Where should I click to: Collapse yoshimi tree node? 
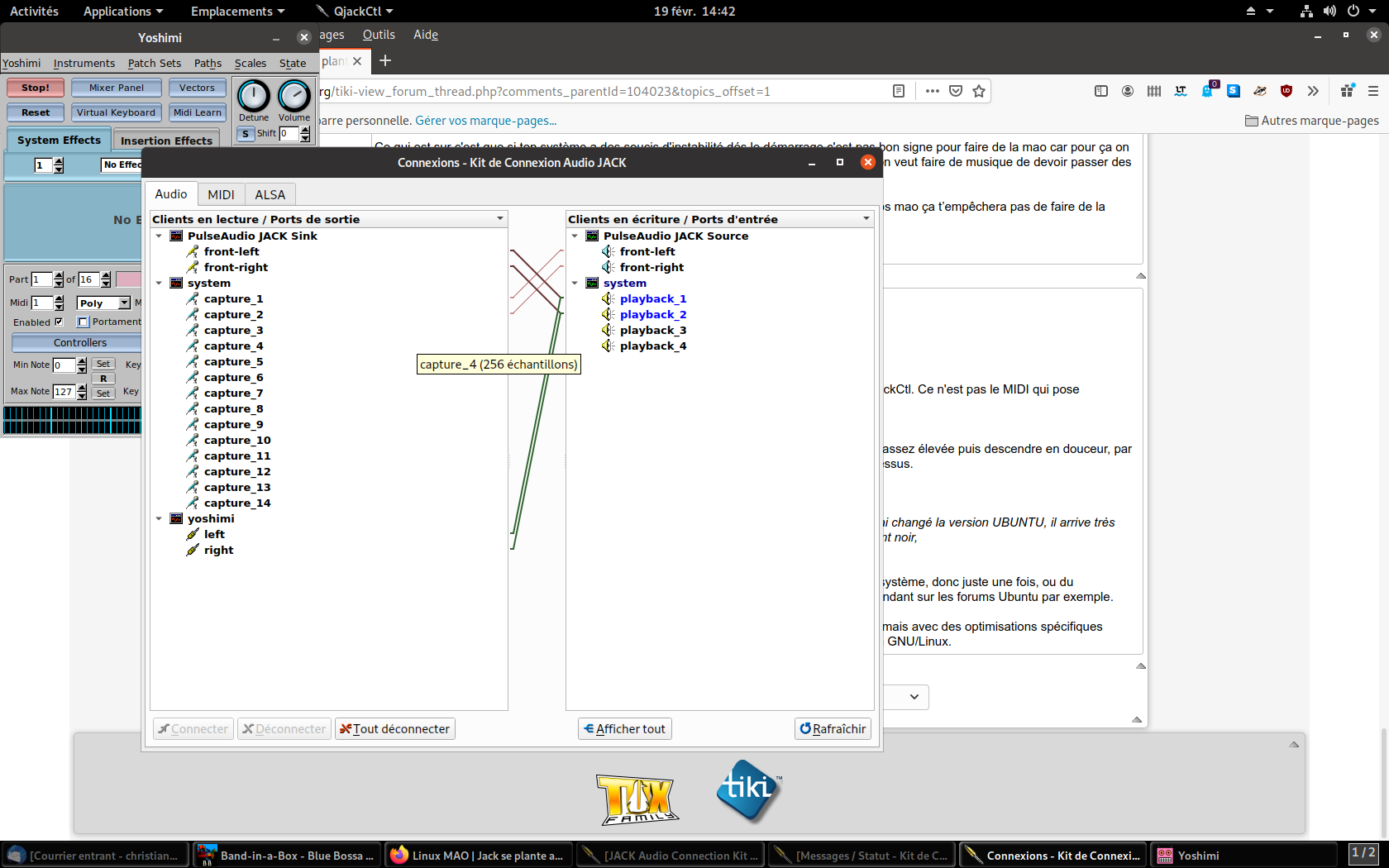(159, 518)
